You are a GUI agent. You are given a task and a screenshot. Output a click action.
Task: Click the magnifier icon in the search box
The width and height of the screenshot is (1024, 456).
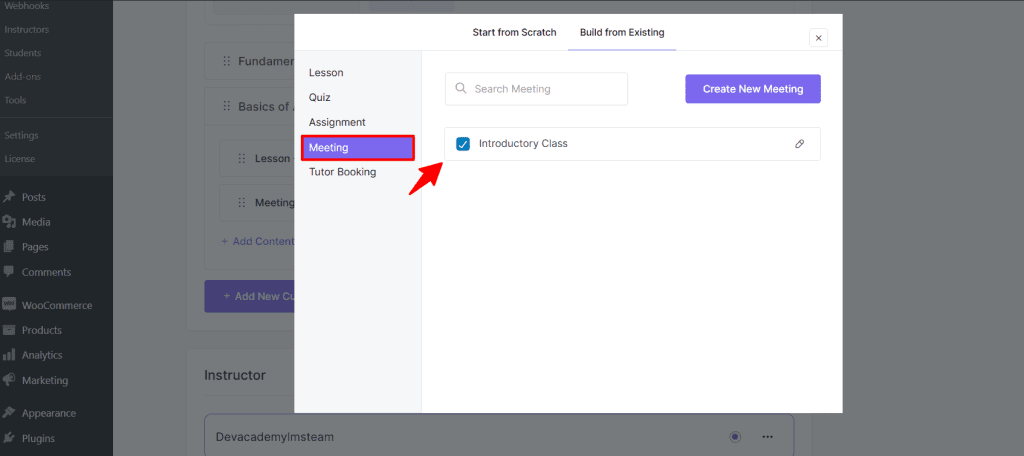461,89
